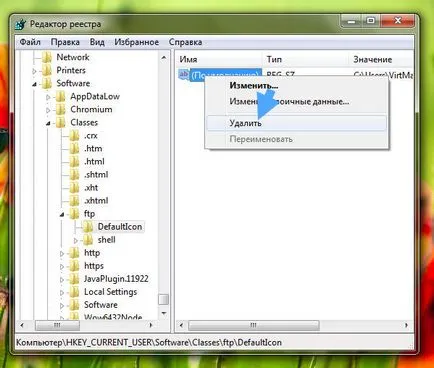Click the values pane horizontal scrollbar thumb
Screen dimensions: 434x368
point(254,325)
